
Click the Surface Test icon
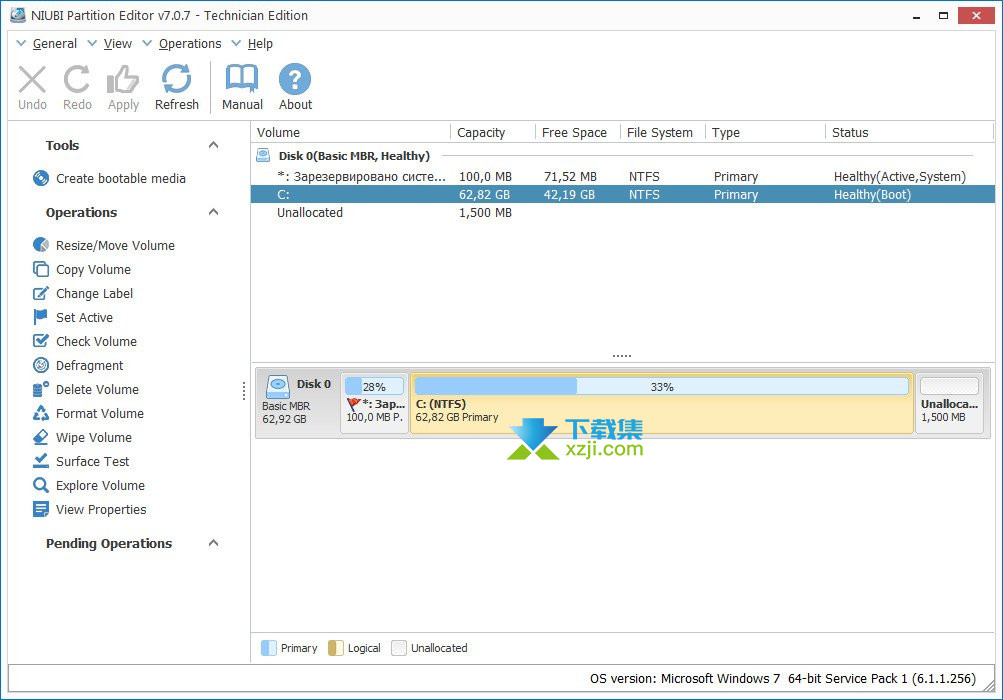pos(41,461)
